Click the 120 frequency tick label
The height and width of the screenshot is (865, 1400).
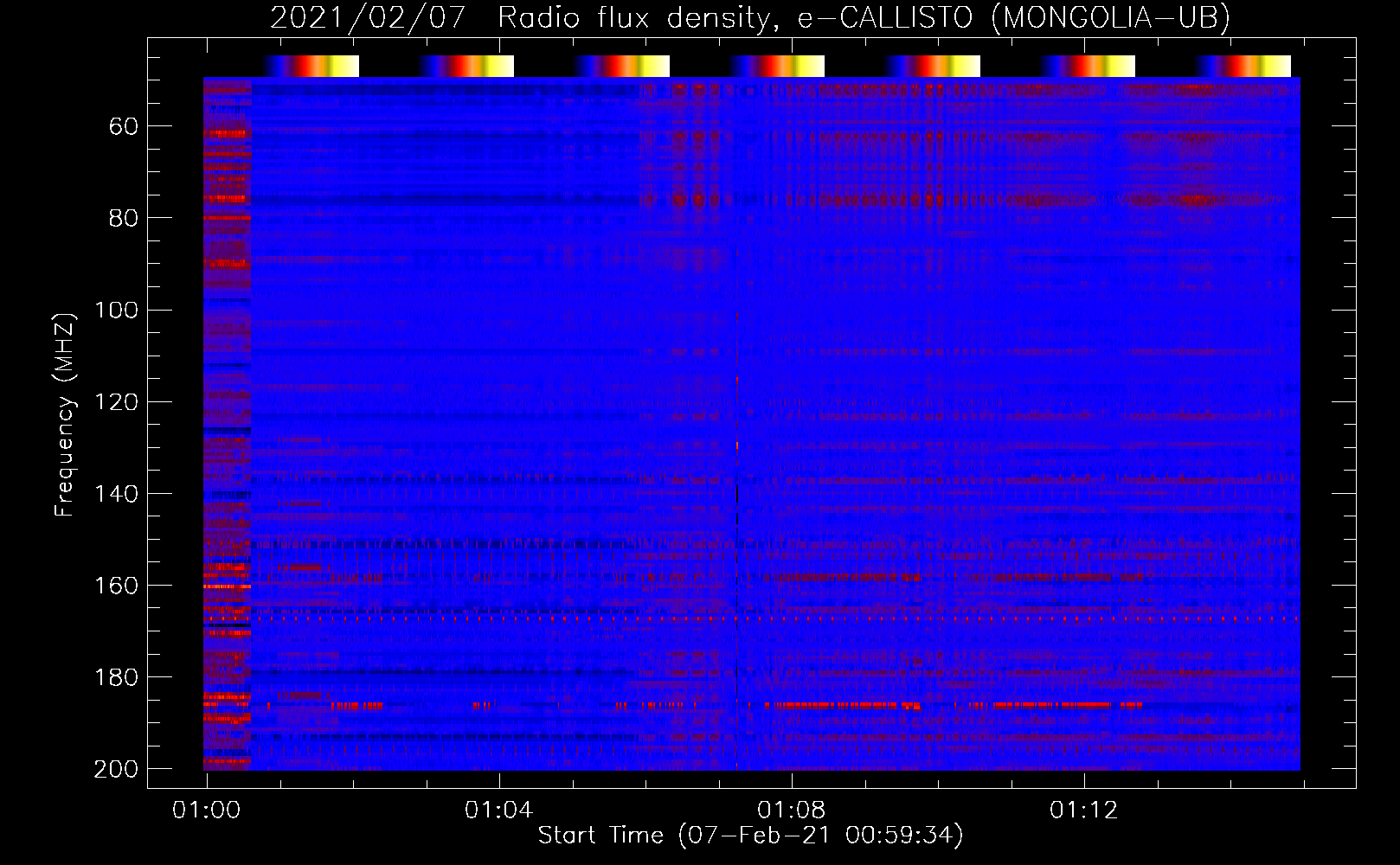coord(116,402)
